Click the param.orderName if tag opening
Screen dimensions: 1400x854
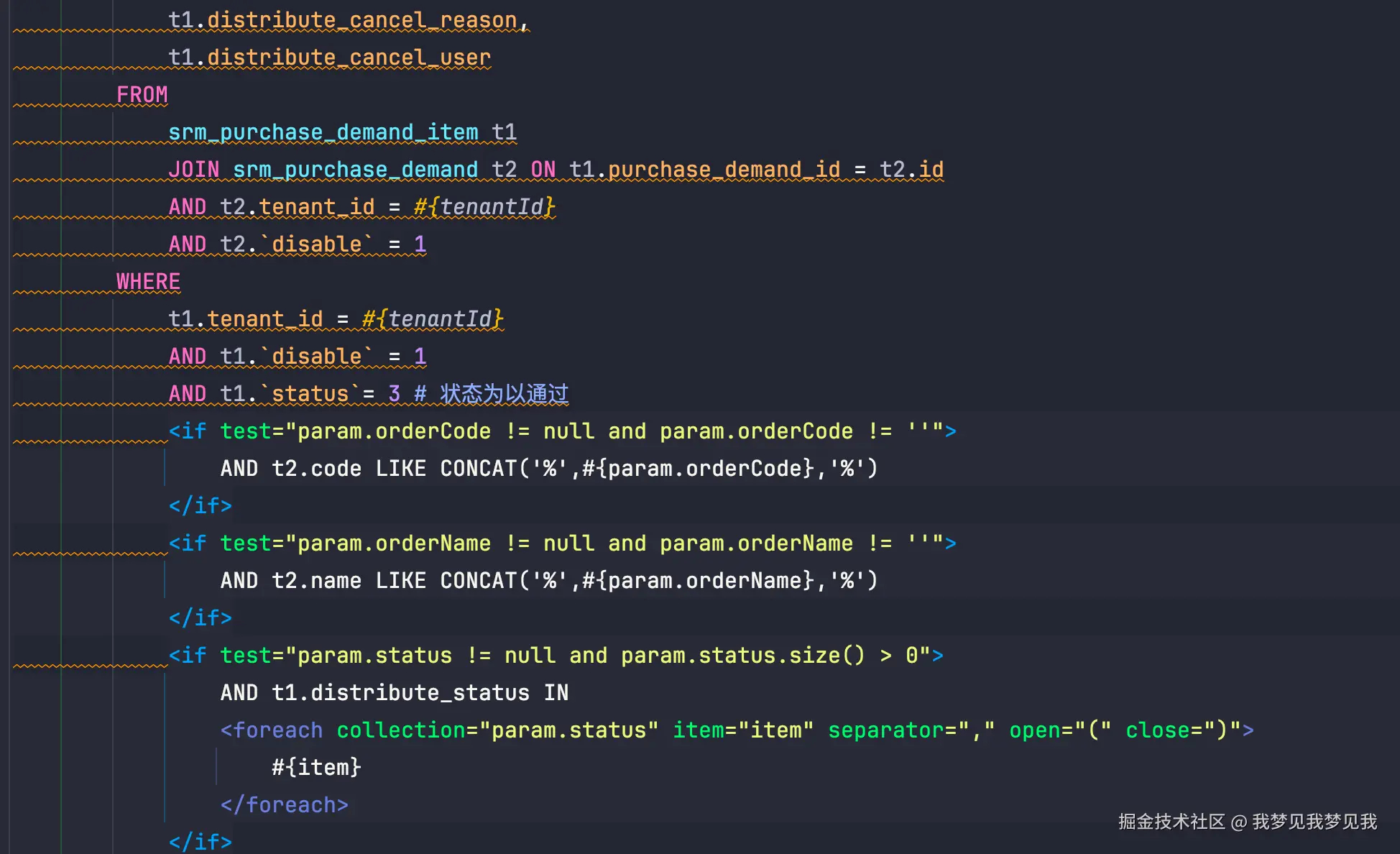pyautogui.click(x=188, y=543)
